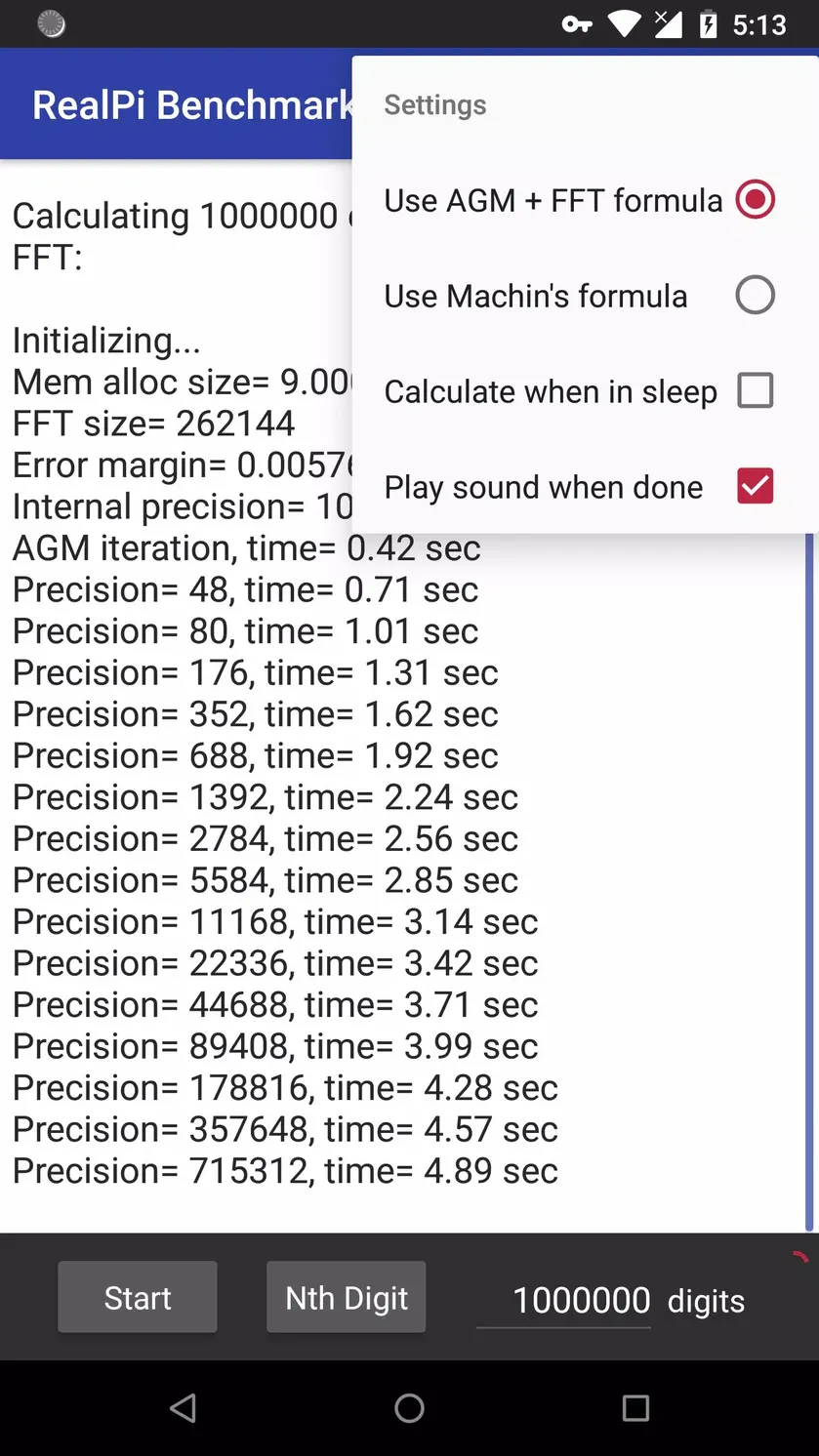Select the Machin's formula radio button
819x1456 pixels.
point(755,295)
